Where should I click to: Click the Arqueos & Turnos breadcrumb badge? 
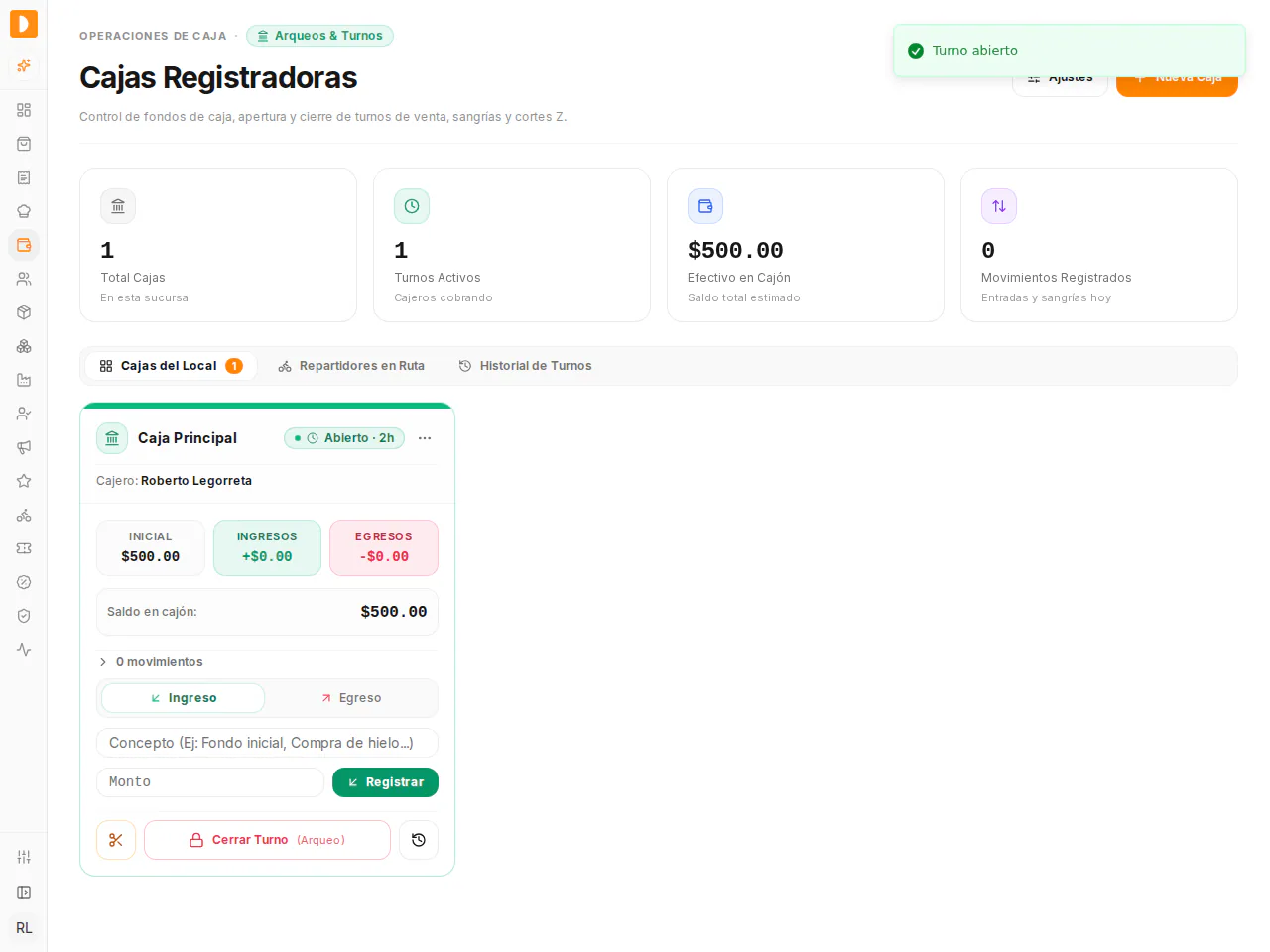coord(319,36)
